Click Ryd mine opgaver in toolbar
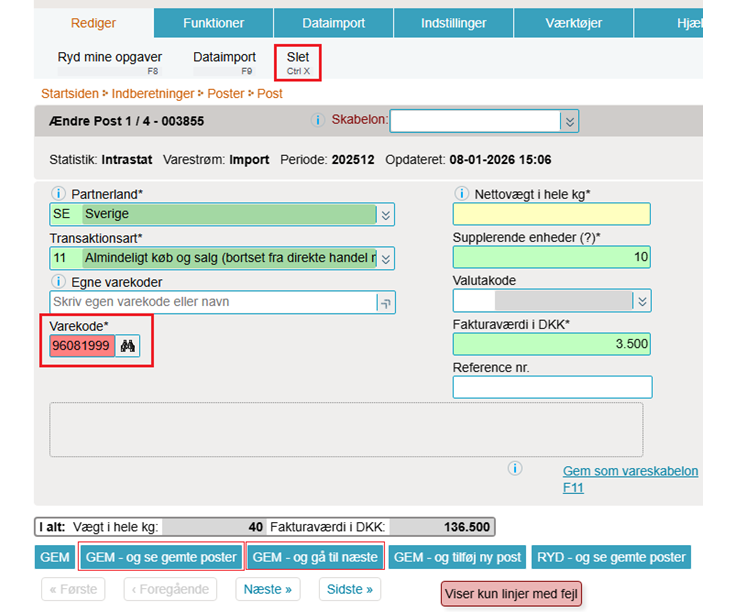Image resolution: width=736 pixels, height=612 pixels. click(x=109, y=62)
